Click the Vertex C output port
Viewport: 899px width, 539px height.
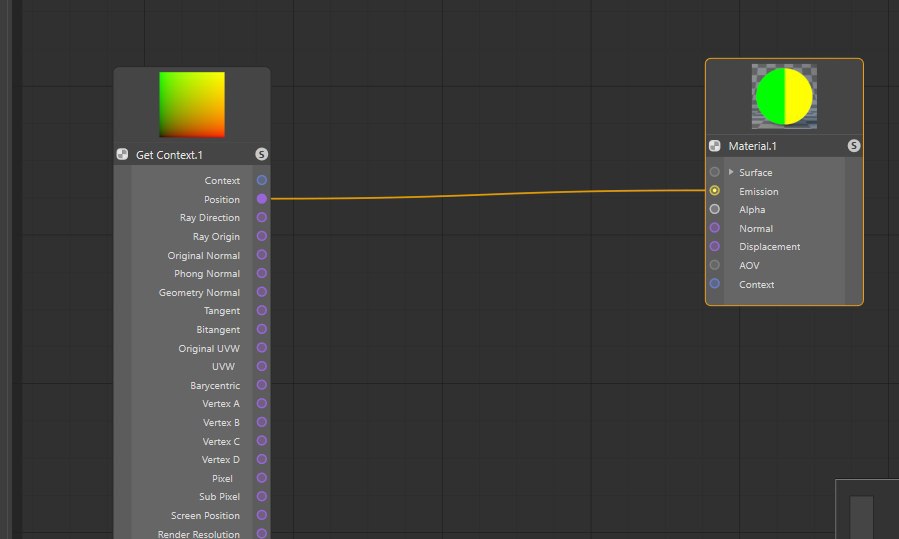click(261, 441)
